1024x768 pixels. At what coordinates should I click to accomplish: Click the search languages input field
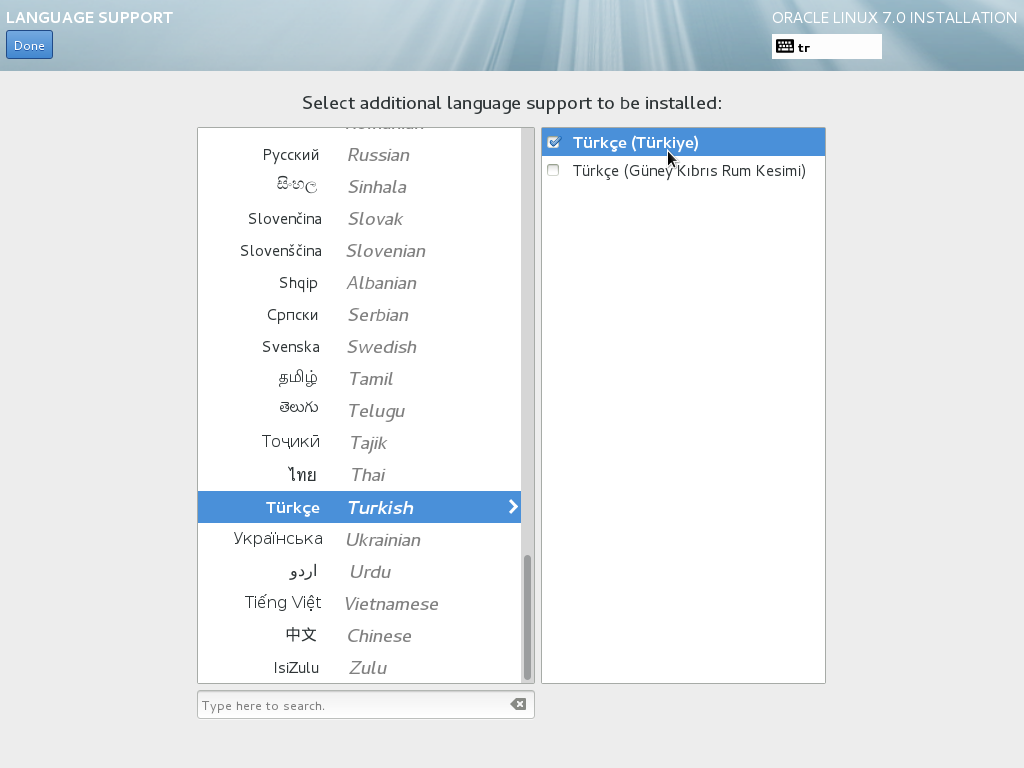355,705
